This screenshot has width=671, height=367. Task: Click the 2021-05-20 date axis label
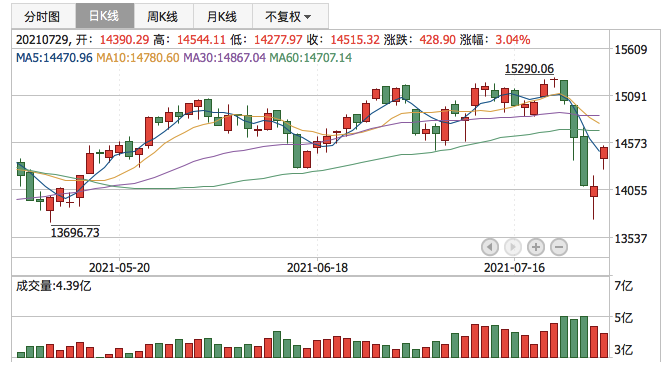tap(119, 268)
